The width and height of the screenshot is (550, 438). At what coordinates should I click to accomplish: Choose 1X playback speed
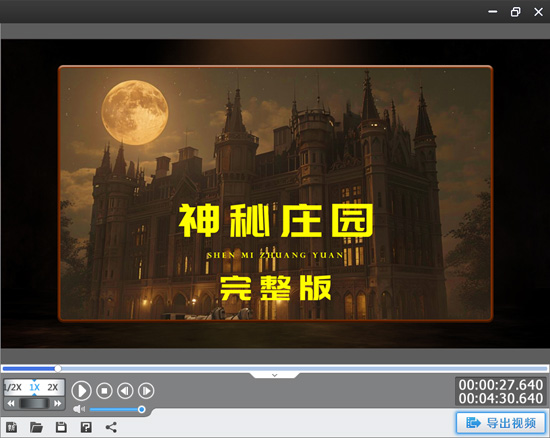click(x=34, y=387)
